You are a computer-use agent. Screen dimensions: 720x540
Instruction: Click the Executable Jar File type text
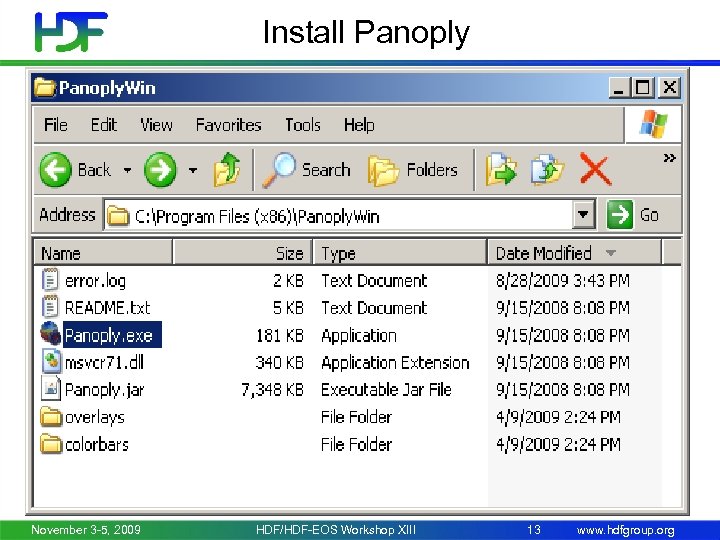click(386, 390)
